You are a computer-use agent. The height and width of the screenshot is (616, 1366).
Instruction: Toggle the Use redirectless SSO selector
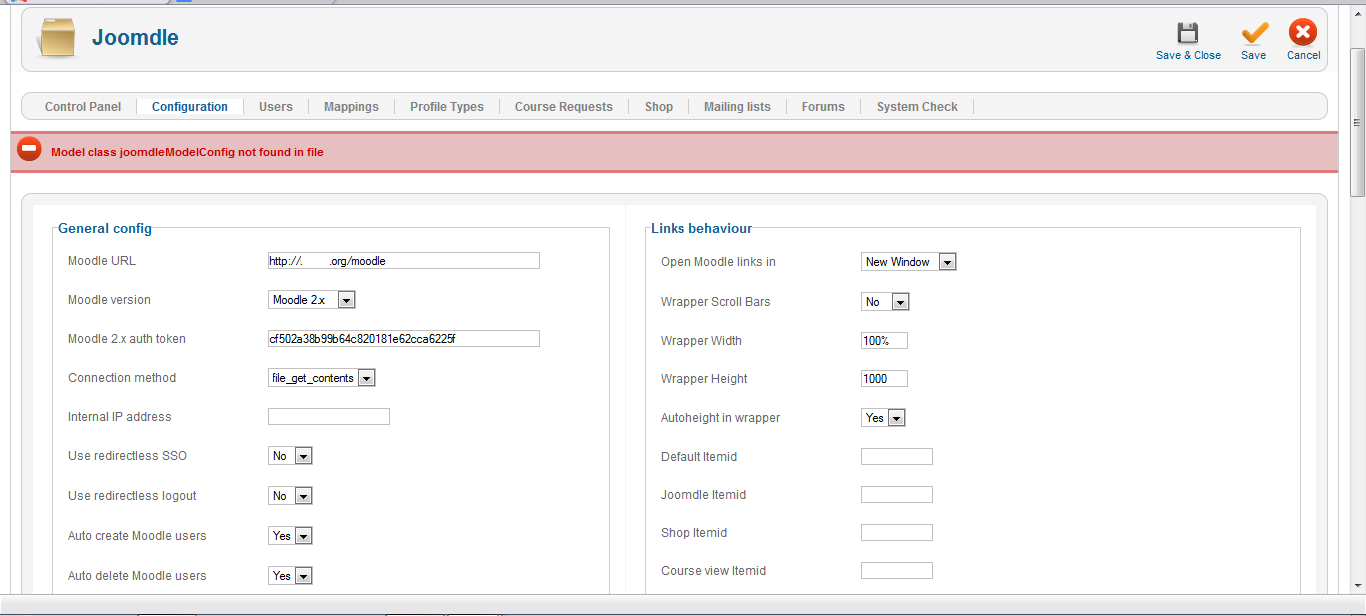290,456
